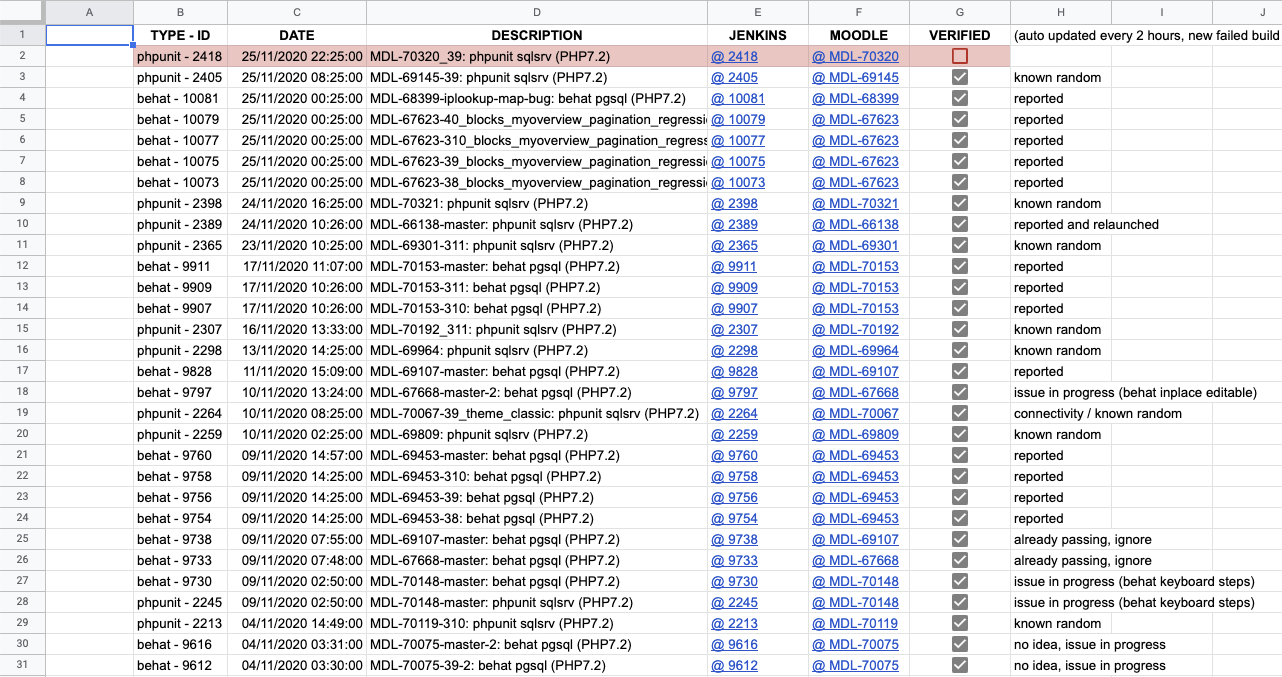Select cell 'phpunit - 2418'

click(x=180, y=56)
